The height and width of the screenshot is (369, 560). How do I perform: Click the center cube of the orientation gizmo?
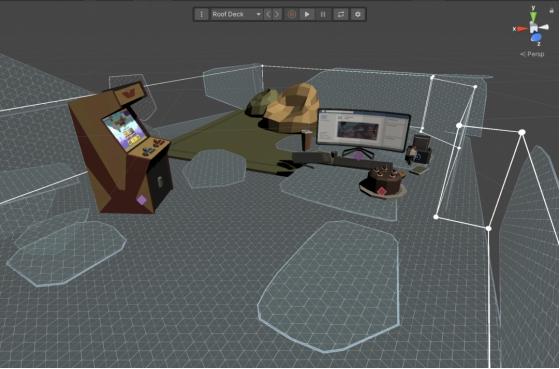click(534, 28)
